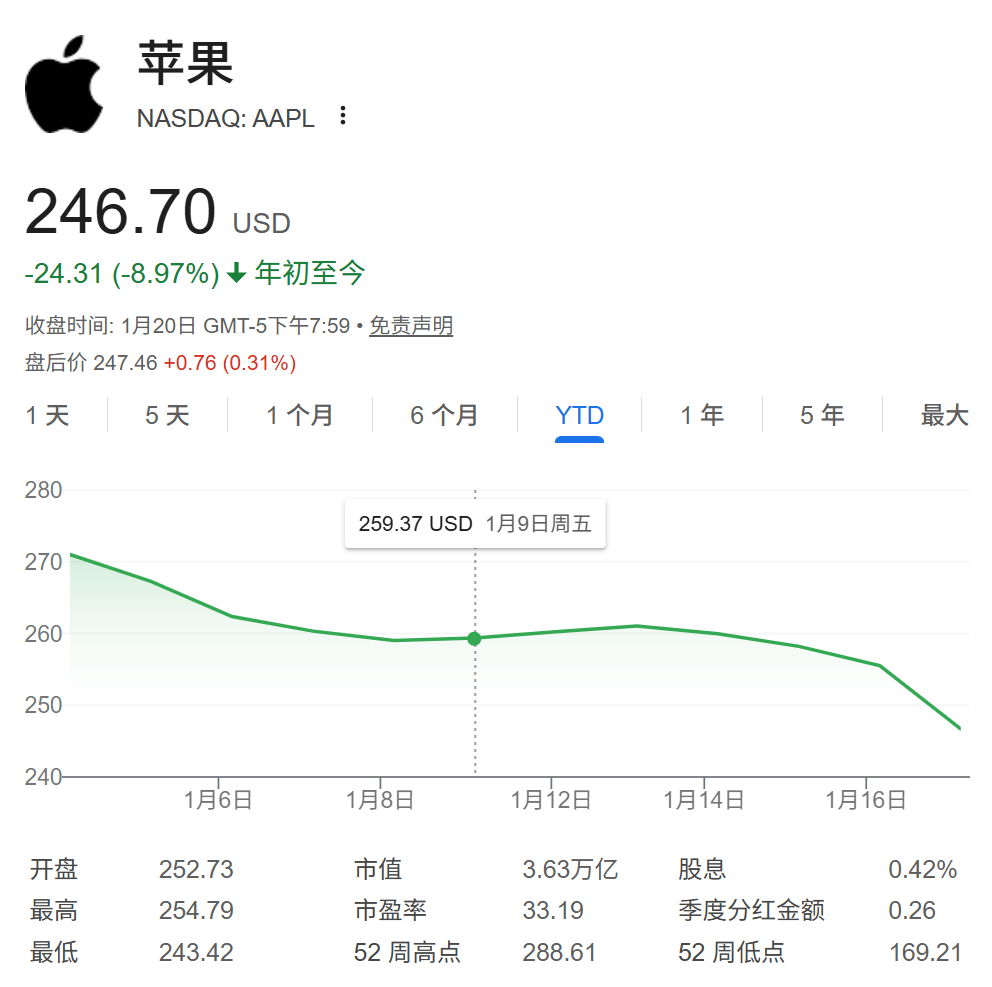Click the green data point on chart
The image size is (992, 987).
[474, 638]
